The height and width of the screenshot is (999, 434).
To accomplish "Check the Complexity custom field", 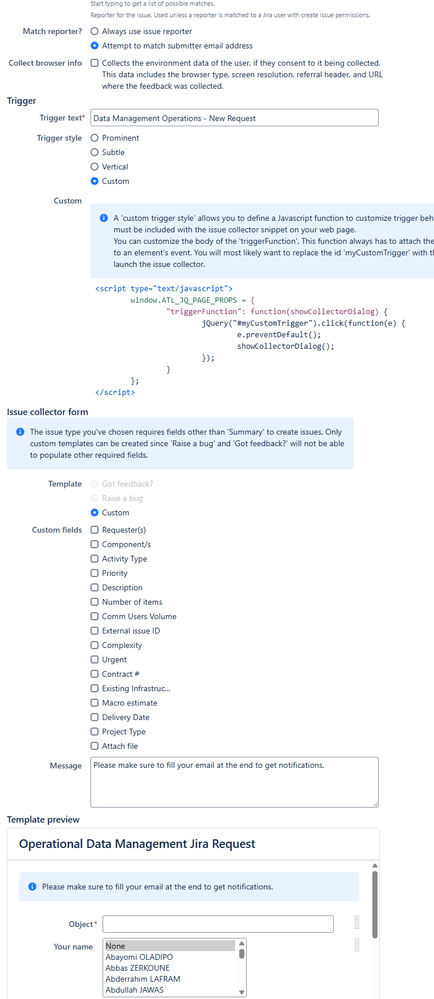I will pyautogui.click(x=95, y=645).
